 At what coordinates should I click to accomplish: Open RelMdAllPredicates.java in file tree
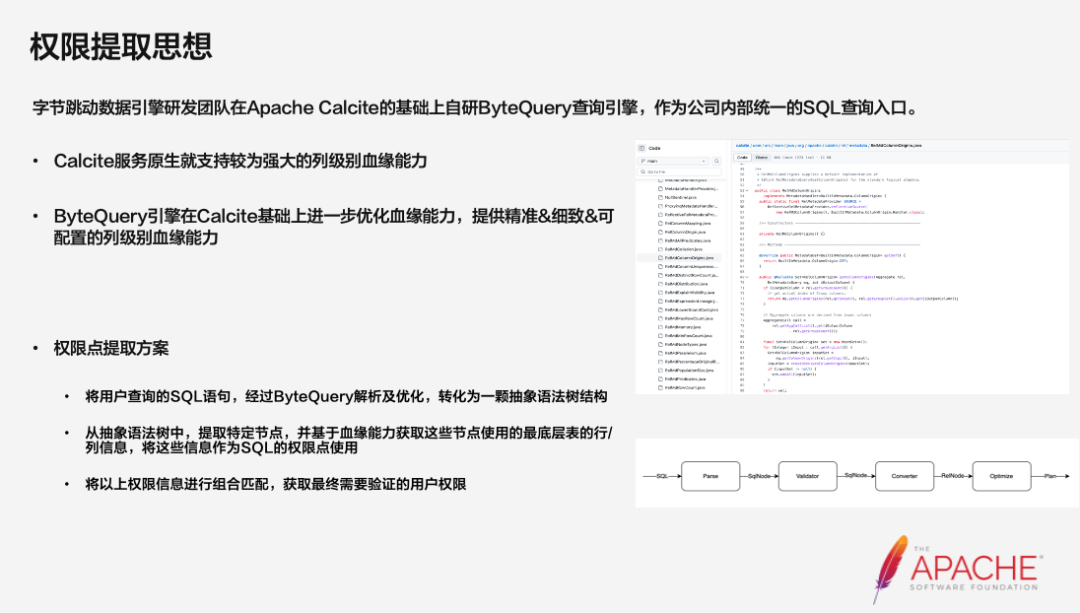[687, 240]
